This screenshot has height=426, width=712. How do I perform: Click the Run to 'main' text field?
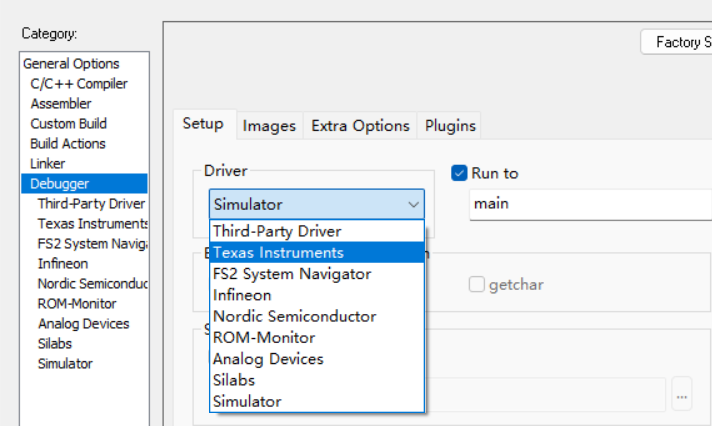[588, 204]
